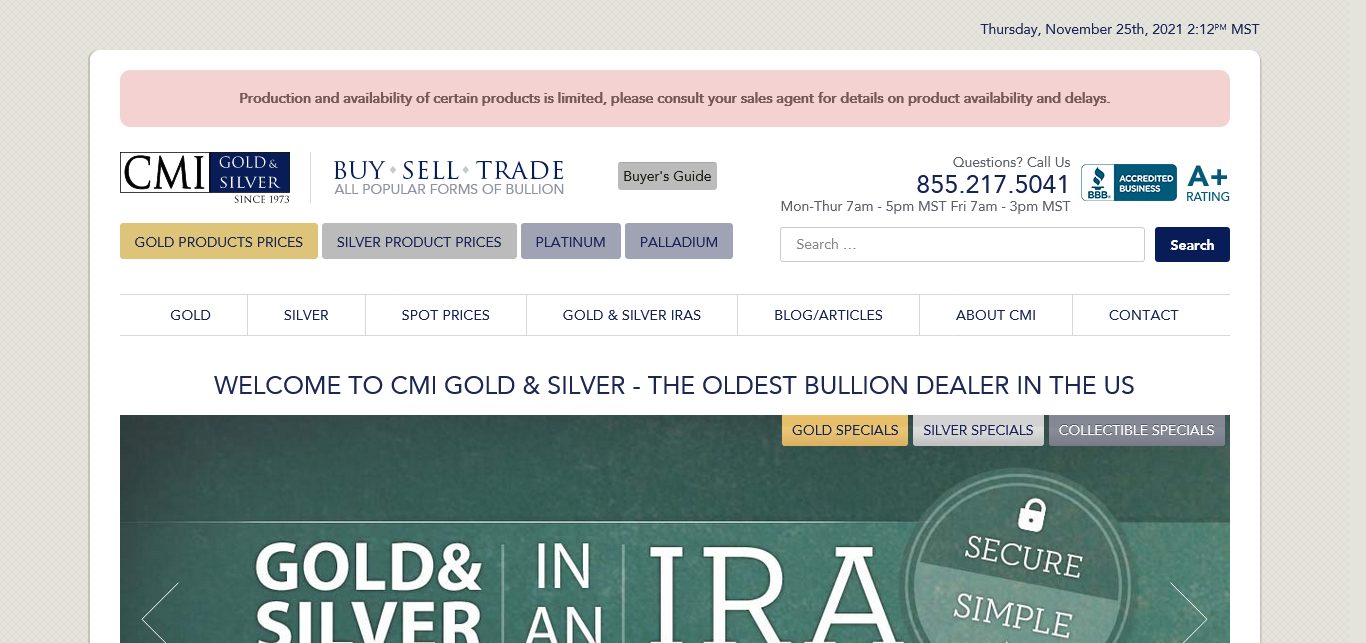This screenshot has width=1366, height=643.
Task: Go to previous slide with left arrow
Action: point(160,612)
